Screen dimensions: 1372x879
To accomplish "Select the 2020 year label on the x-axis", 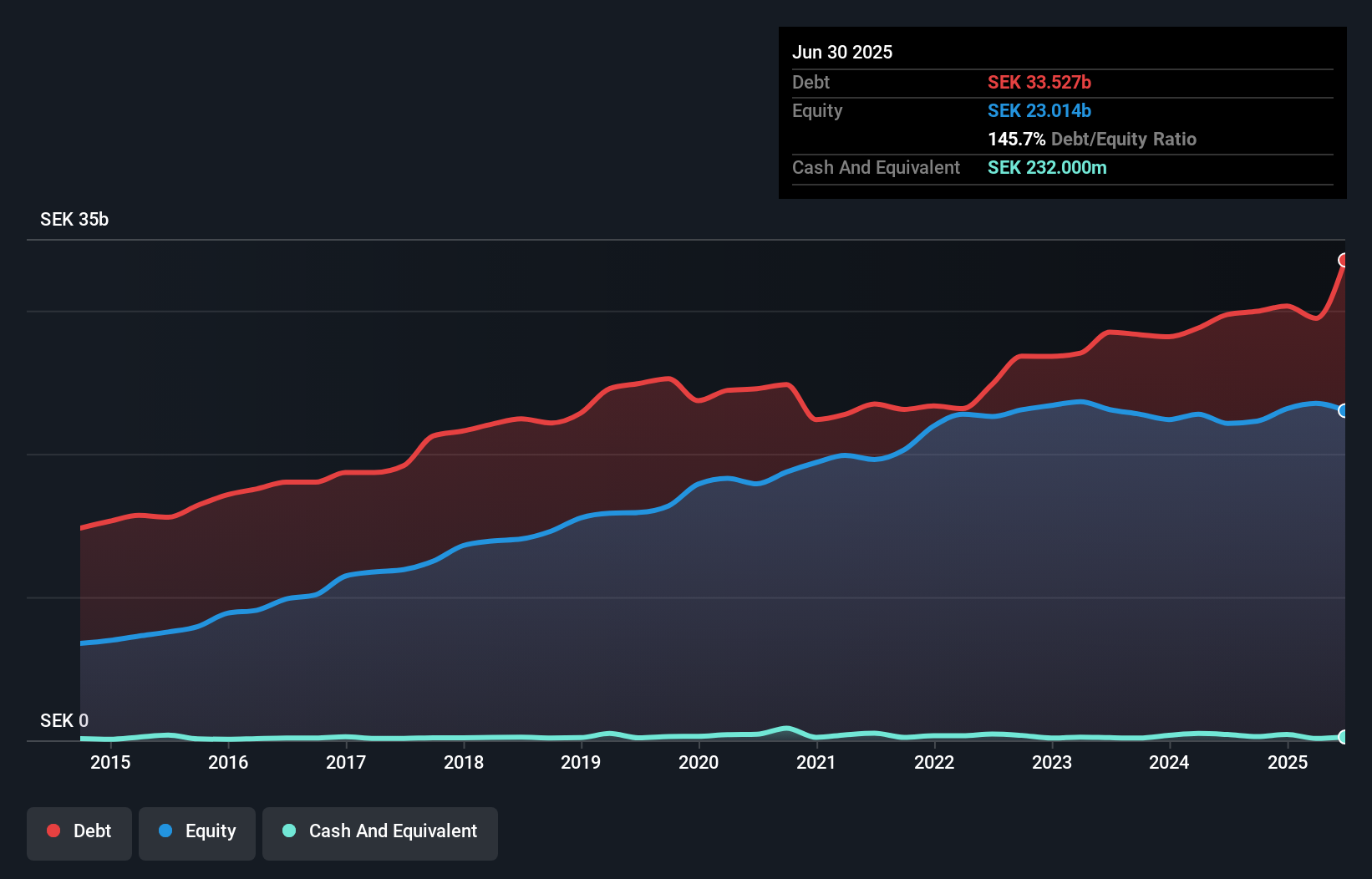I will coord(699,762).
